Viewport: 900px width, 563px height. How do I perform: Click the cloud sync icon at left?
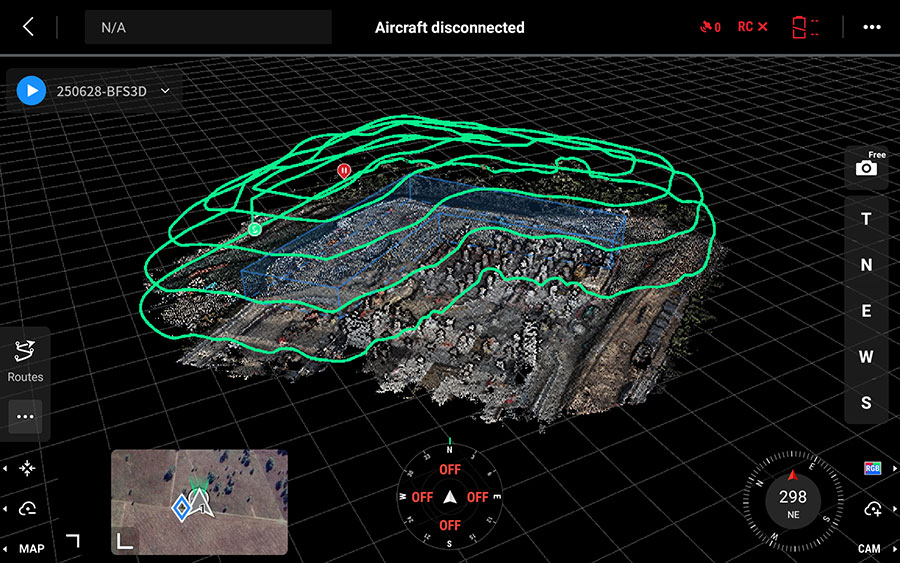coord(27,508)
